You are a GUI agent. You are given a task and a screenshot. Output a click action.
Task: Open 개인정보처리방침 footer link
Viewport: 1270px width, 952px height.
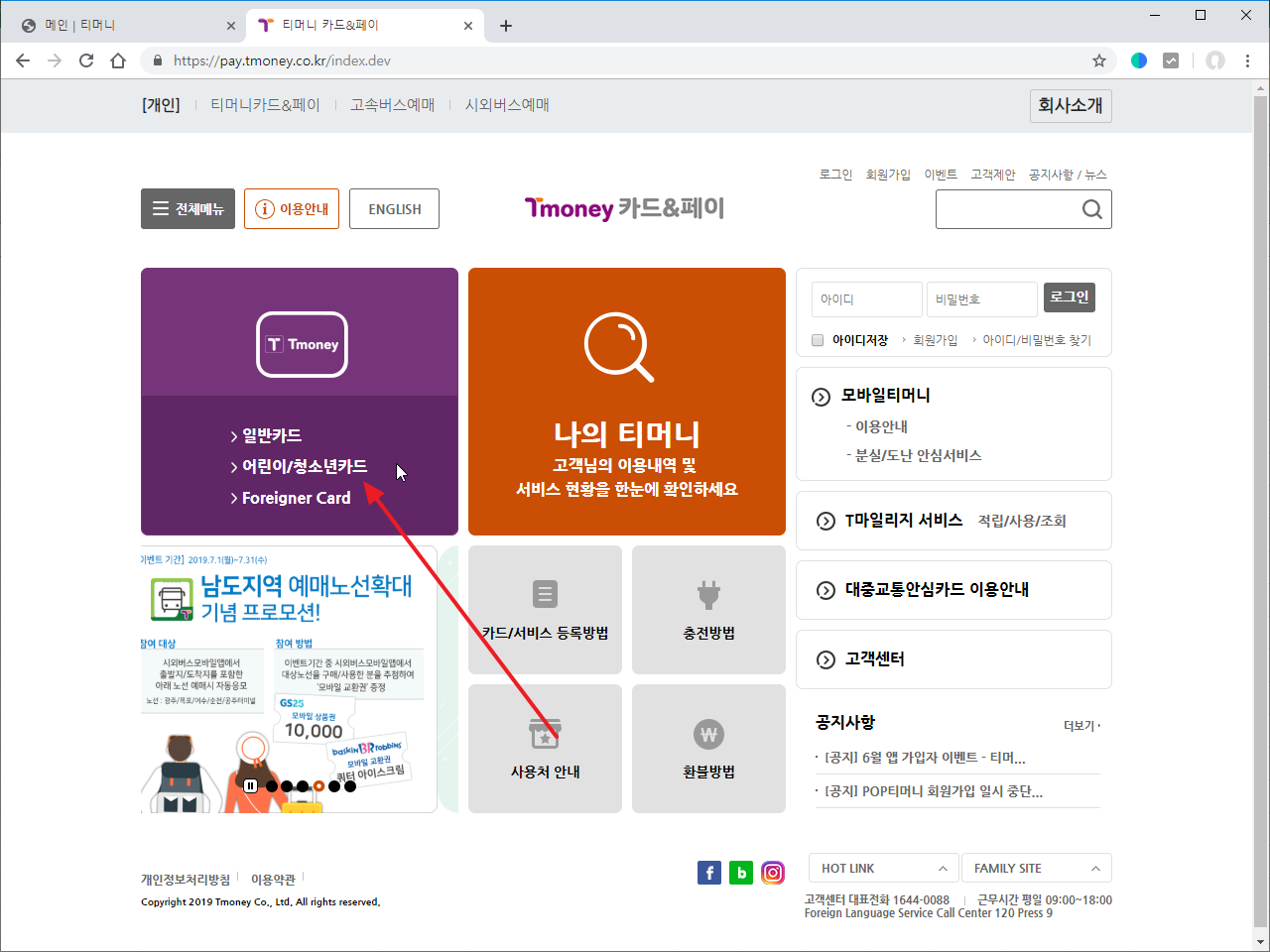pos(186,880)
